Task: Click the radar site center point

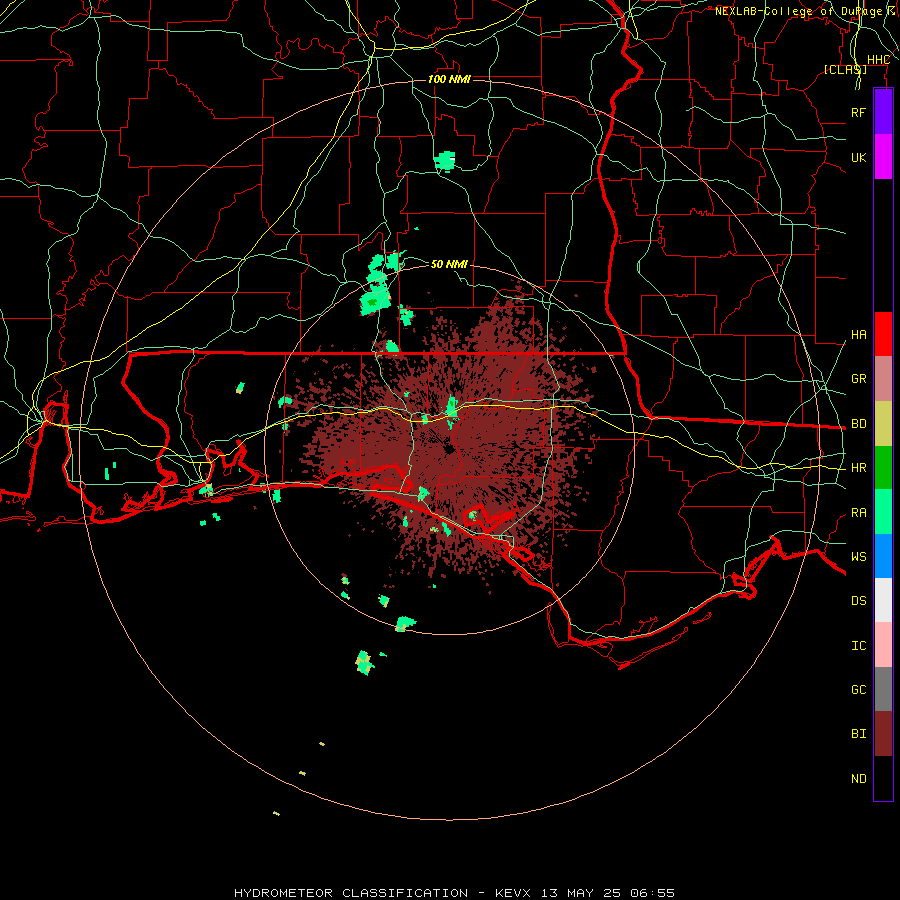Action: pyautogui.click(x=449, y=449)
